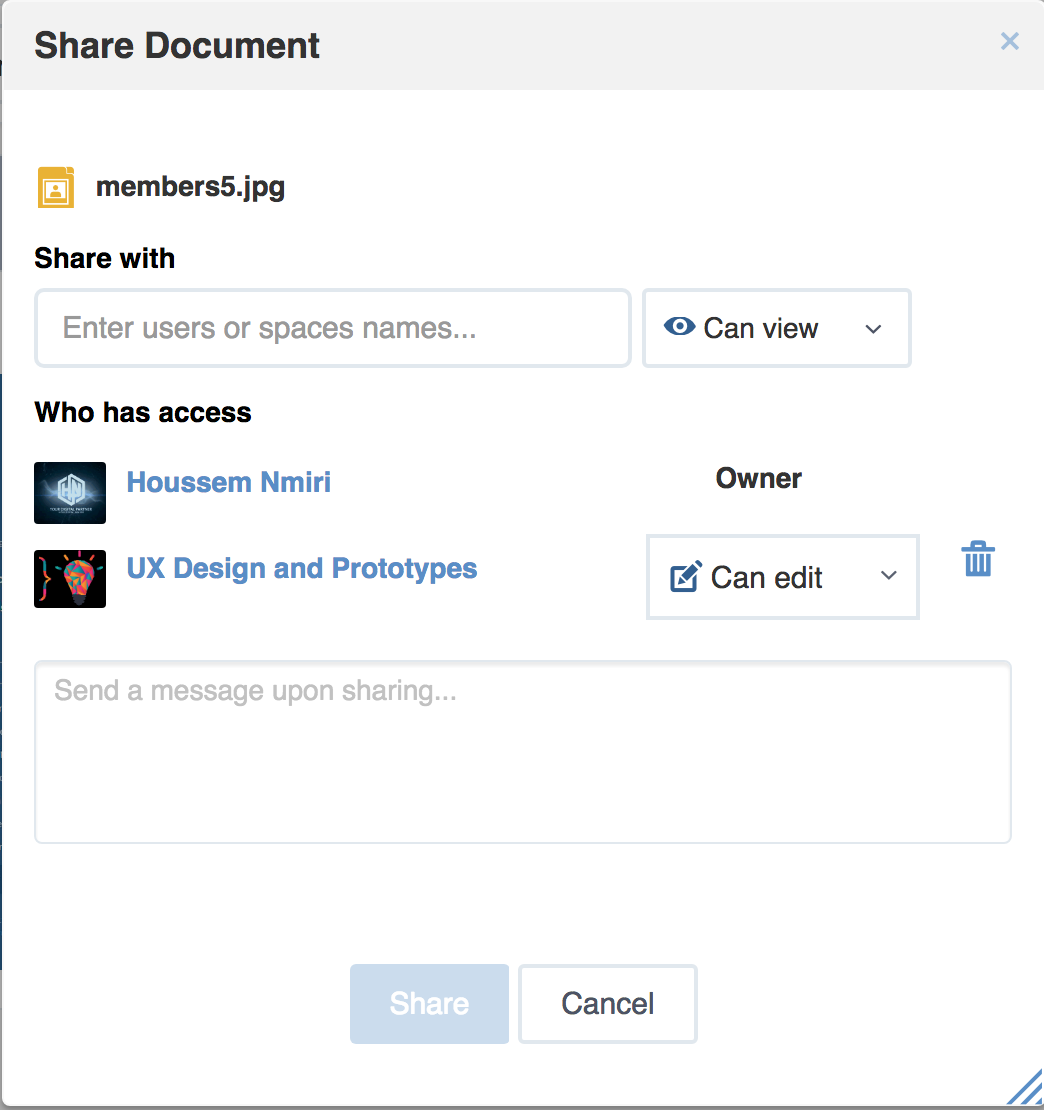Focus the users or spaces names field
The image size is (1044, 1110).
point(333,328)
